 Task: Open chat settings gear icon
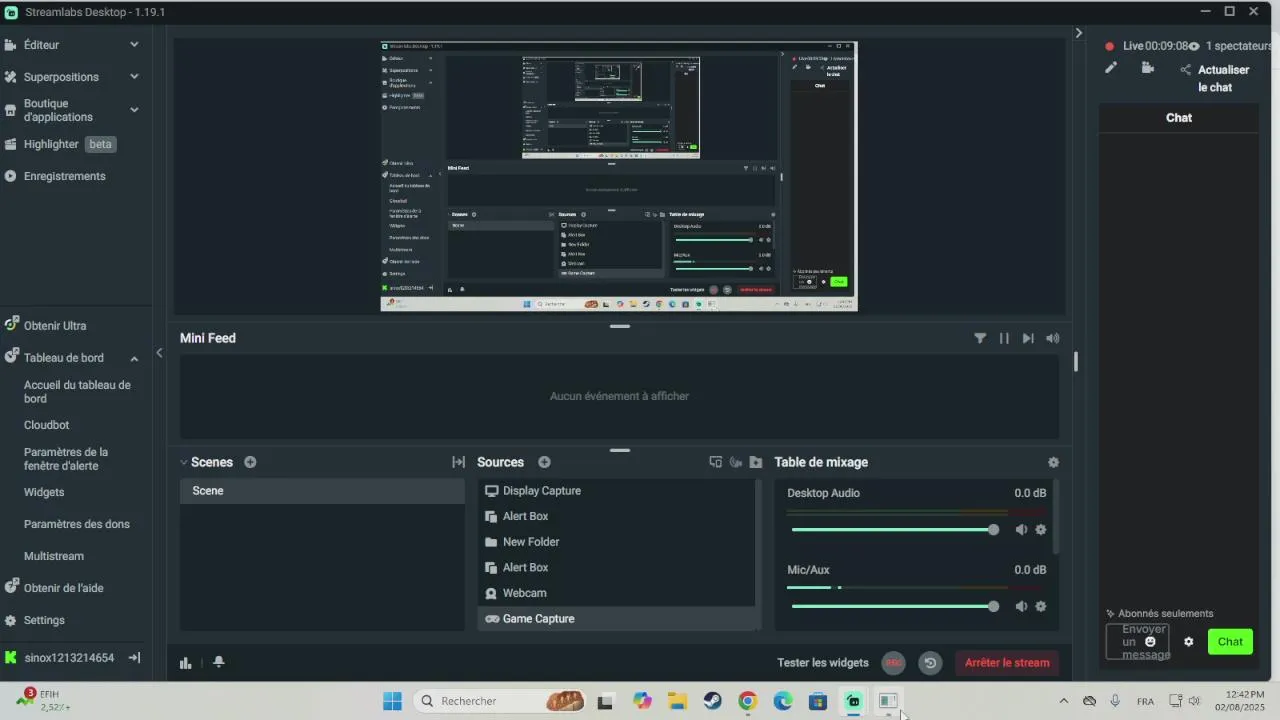[x=1188, y=642]
